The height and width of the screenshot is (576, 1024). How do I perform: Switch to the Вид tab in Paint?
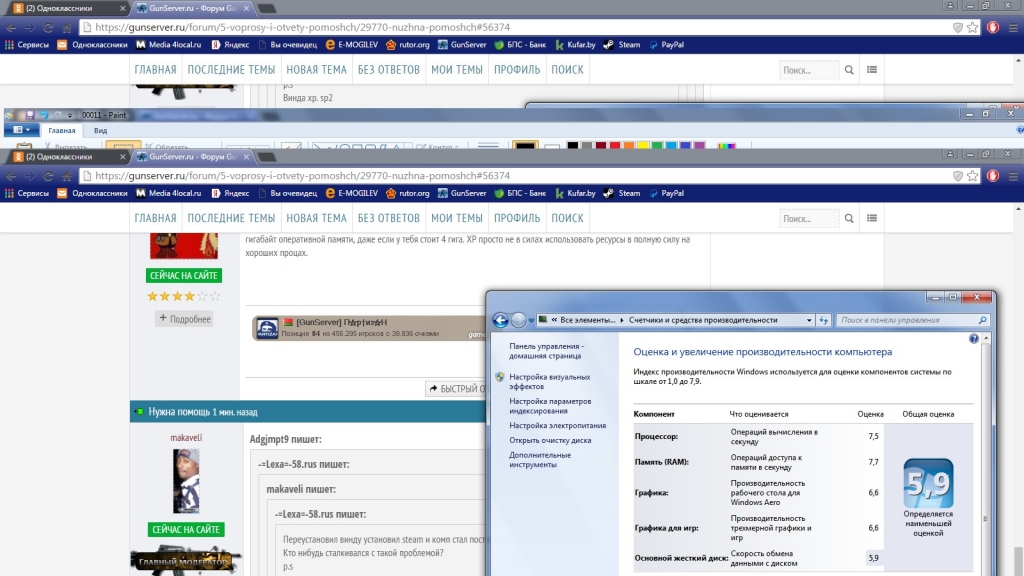pos(100,130)
